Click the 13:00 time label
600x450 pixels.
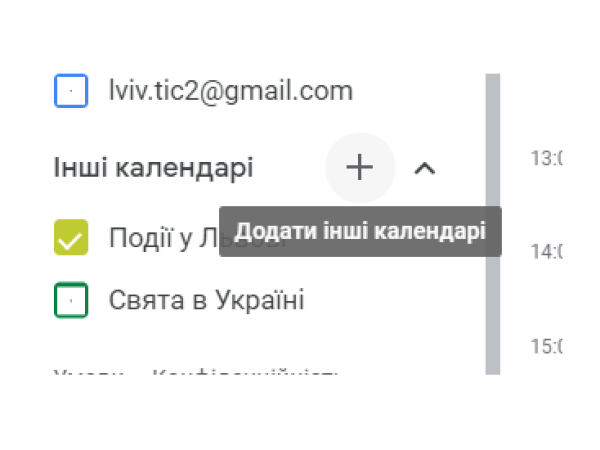point(546,158)
